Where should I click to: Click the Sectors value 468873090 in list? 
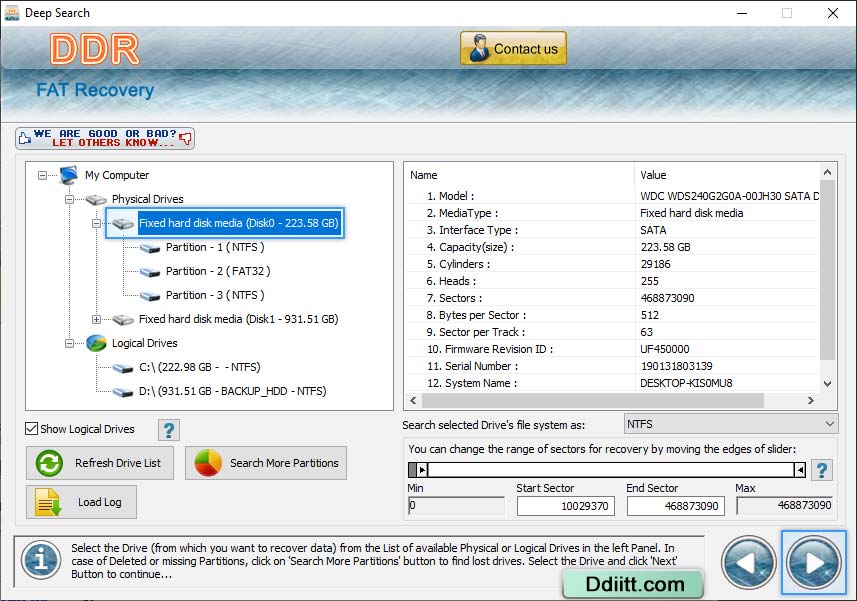667,298
